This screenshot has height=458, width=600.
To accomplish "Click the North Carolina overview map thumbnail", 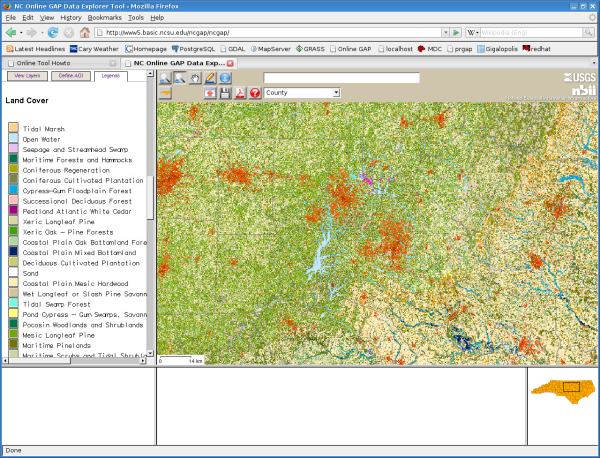I will click(x=563, y=391).
